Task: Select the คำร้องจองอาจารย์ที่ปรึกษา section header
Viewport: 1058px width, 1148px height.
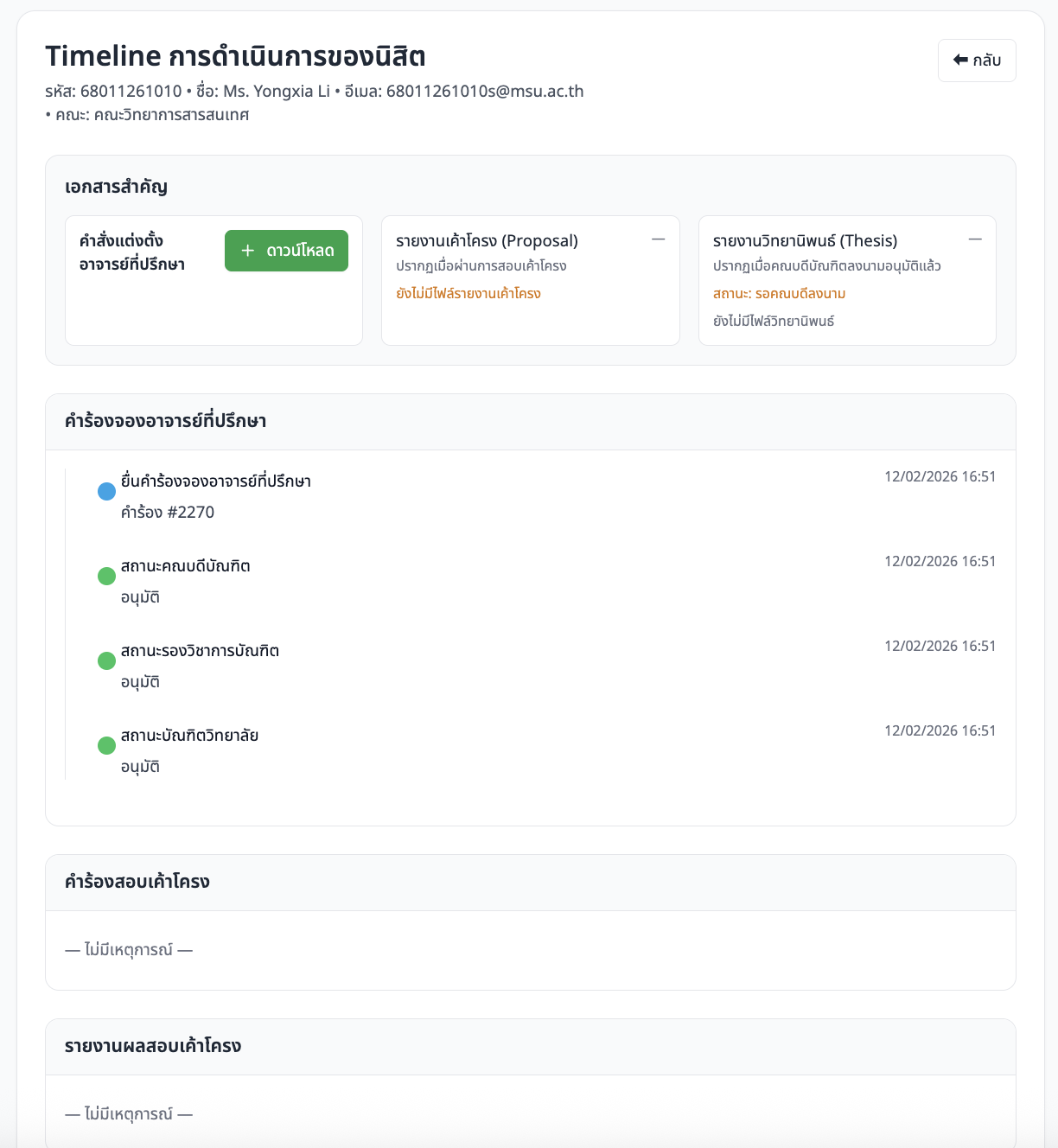Action: [x=165, y=422]
